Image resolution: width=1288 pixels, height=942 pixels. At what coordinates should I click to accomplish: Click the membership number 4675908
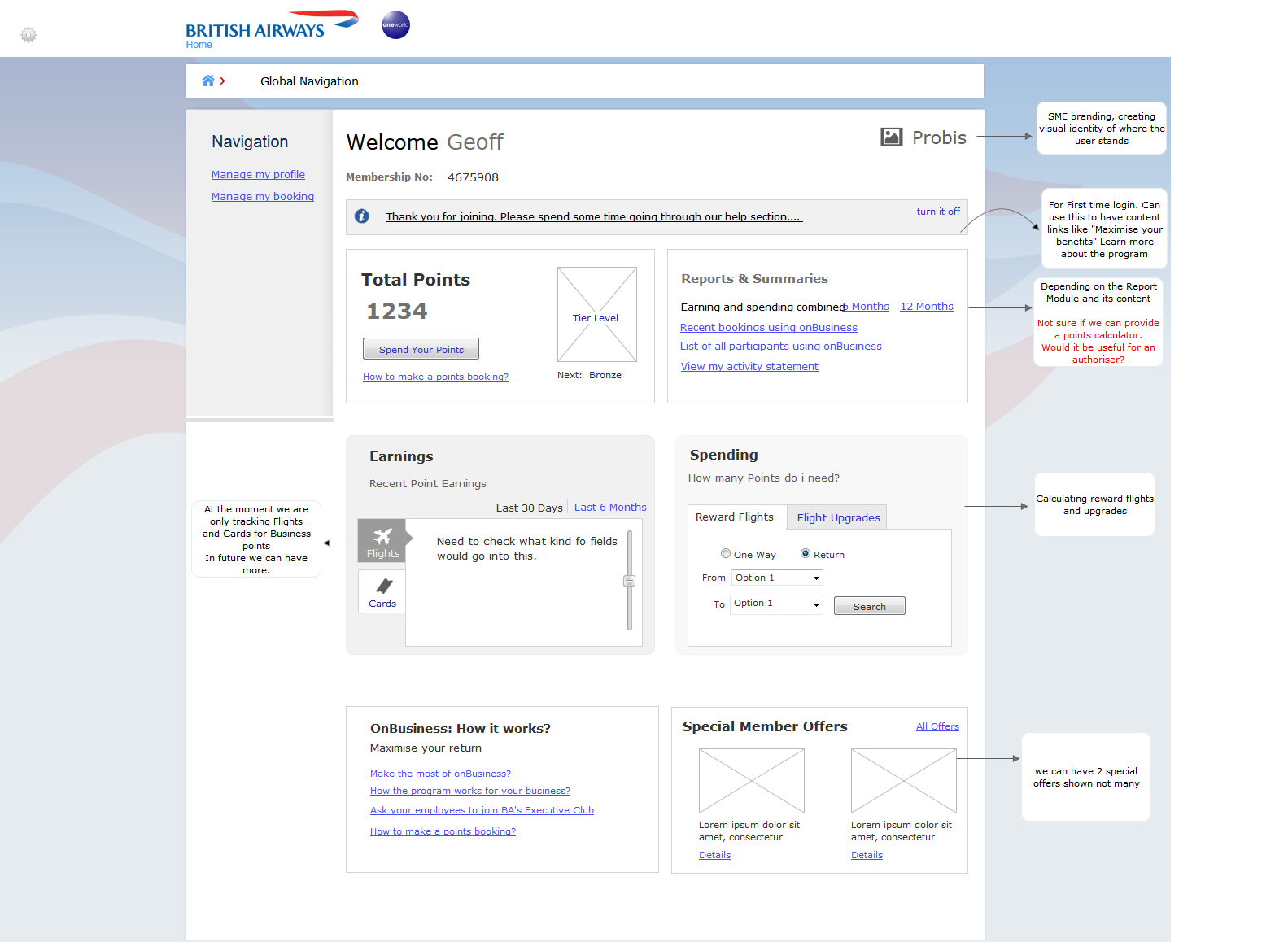(x=473, y=177)
